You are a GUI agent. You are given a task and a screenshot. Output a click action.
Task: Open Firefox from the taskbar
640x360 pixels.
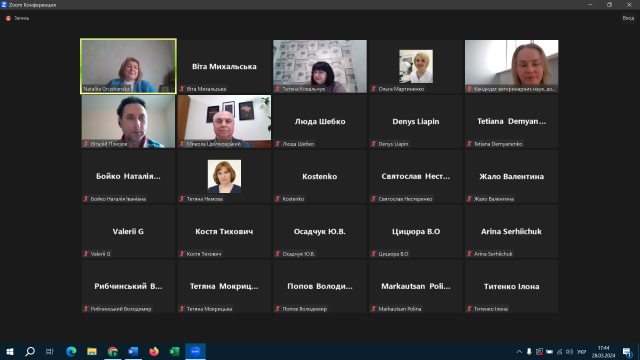(154, 351)
